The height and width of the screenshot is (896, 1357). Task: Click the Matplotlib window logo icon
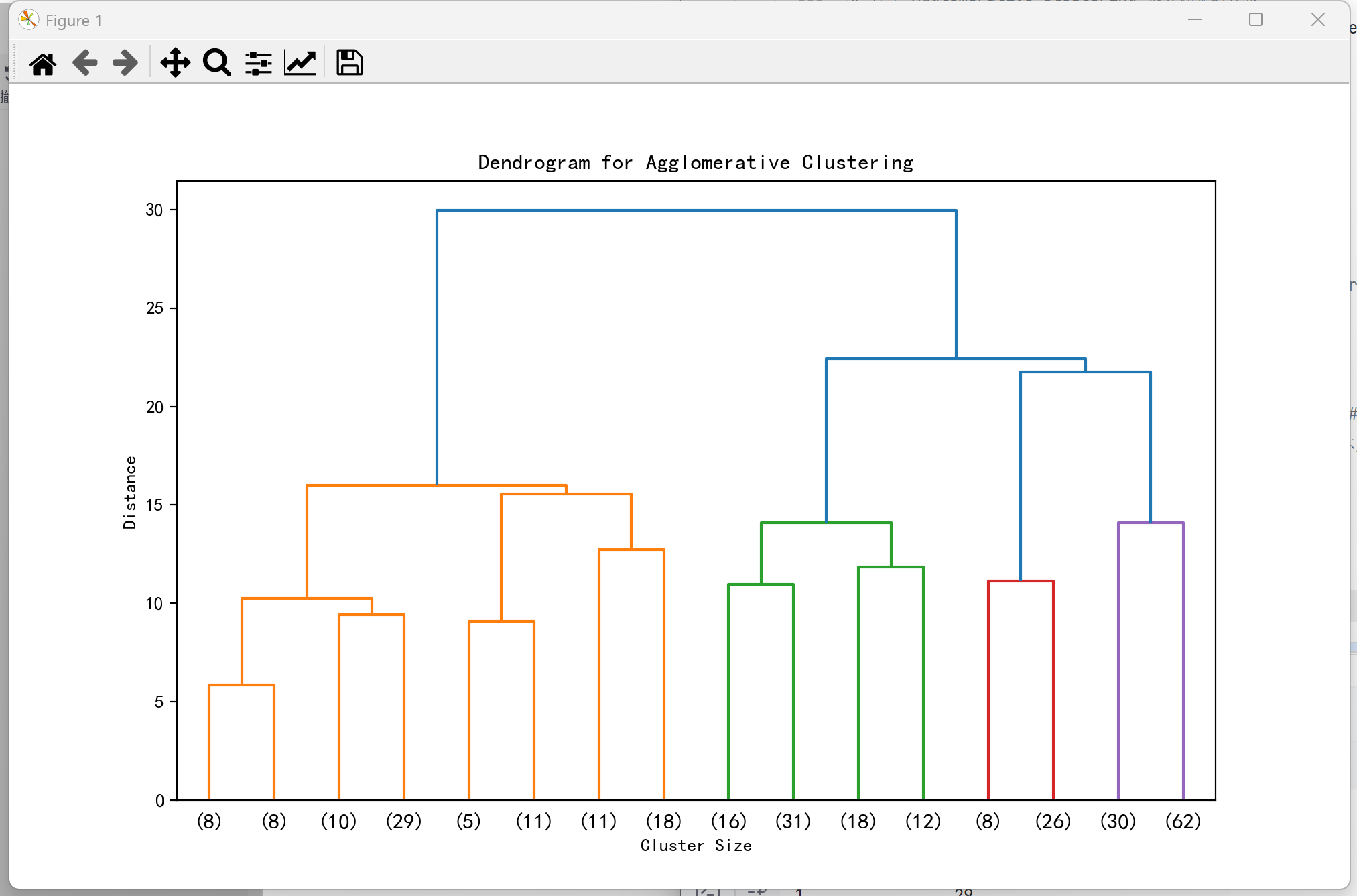(28, 20)
